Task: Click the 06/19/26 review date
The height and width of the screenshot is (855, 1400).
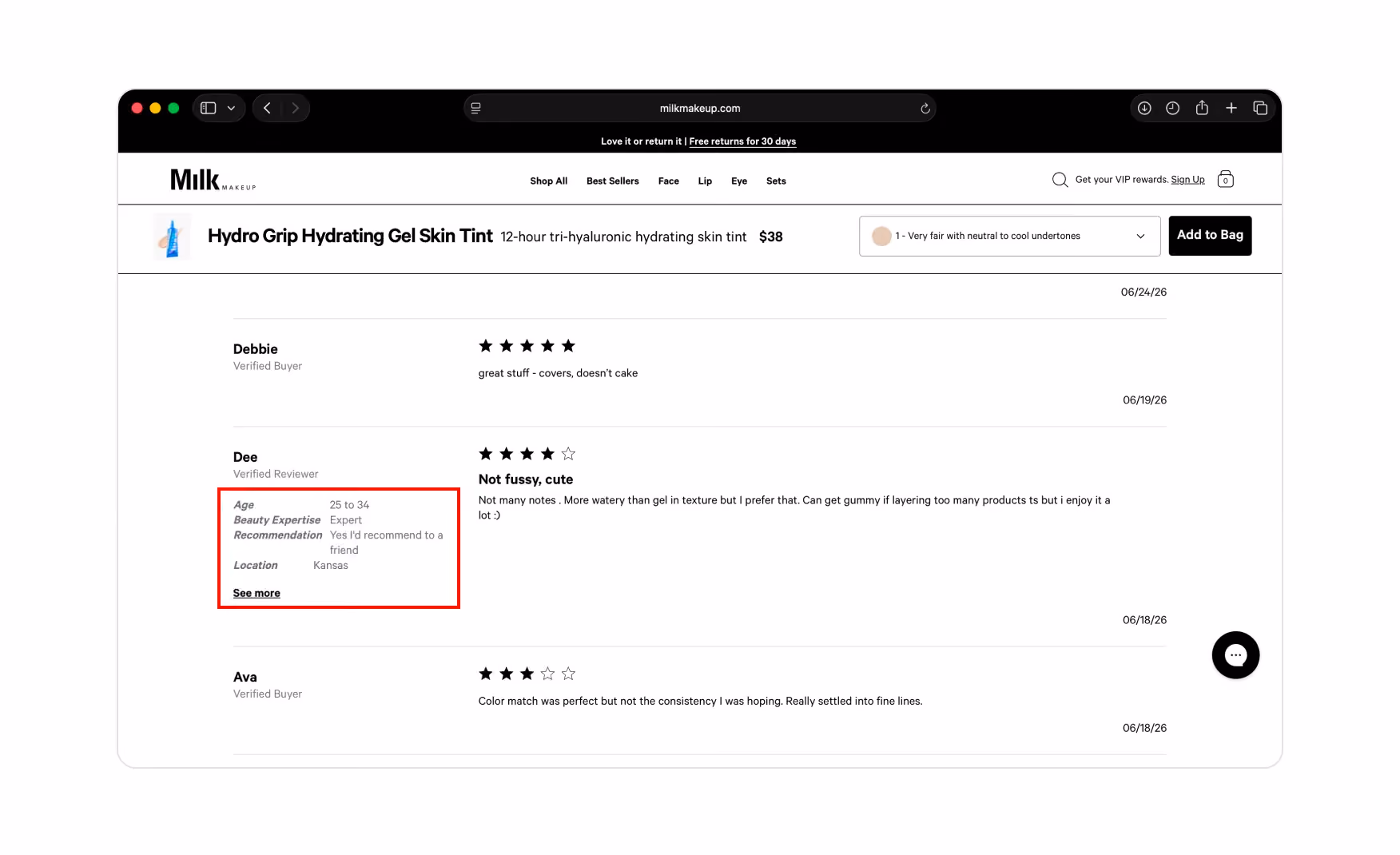Action: 1144,400
